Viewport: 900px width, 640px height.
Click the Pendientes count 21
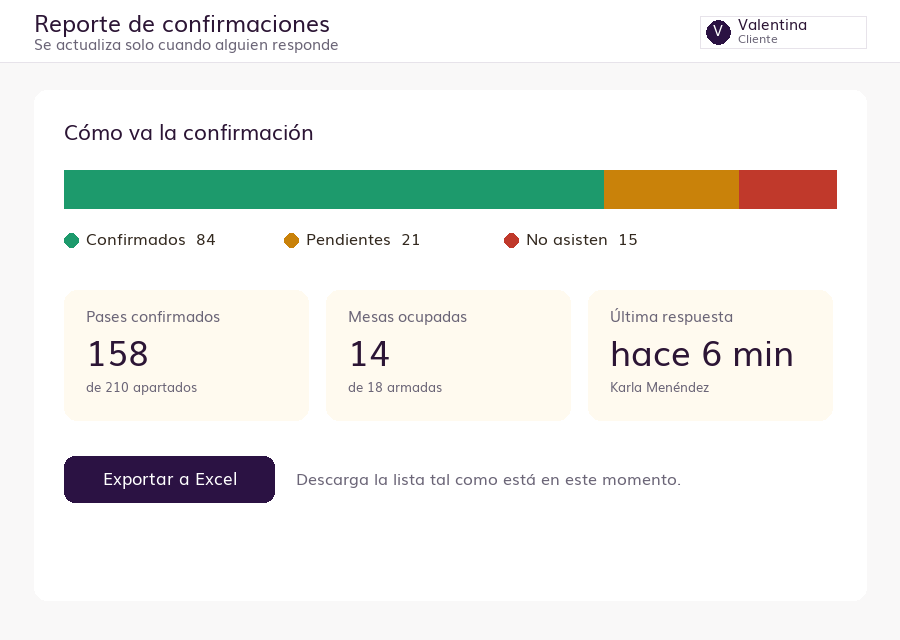[x=410, y=240]
